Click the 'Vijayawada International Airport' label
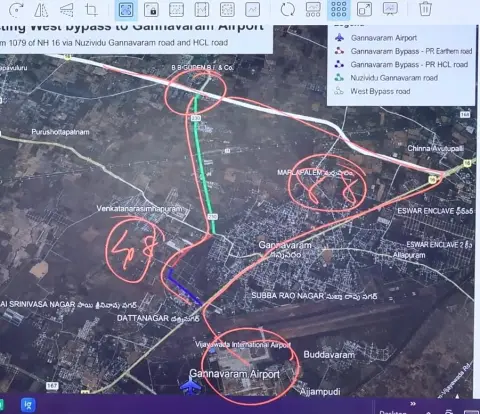Image resolution: width=480 pixels, height=414 pixels. tap(243, 344)
